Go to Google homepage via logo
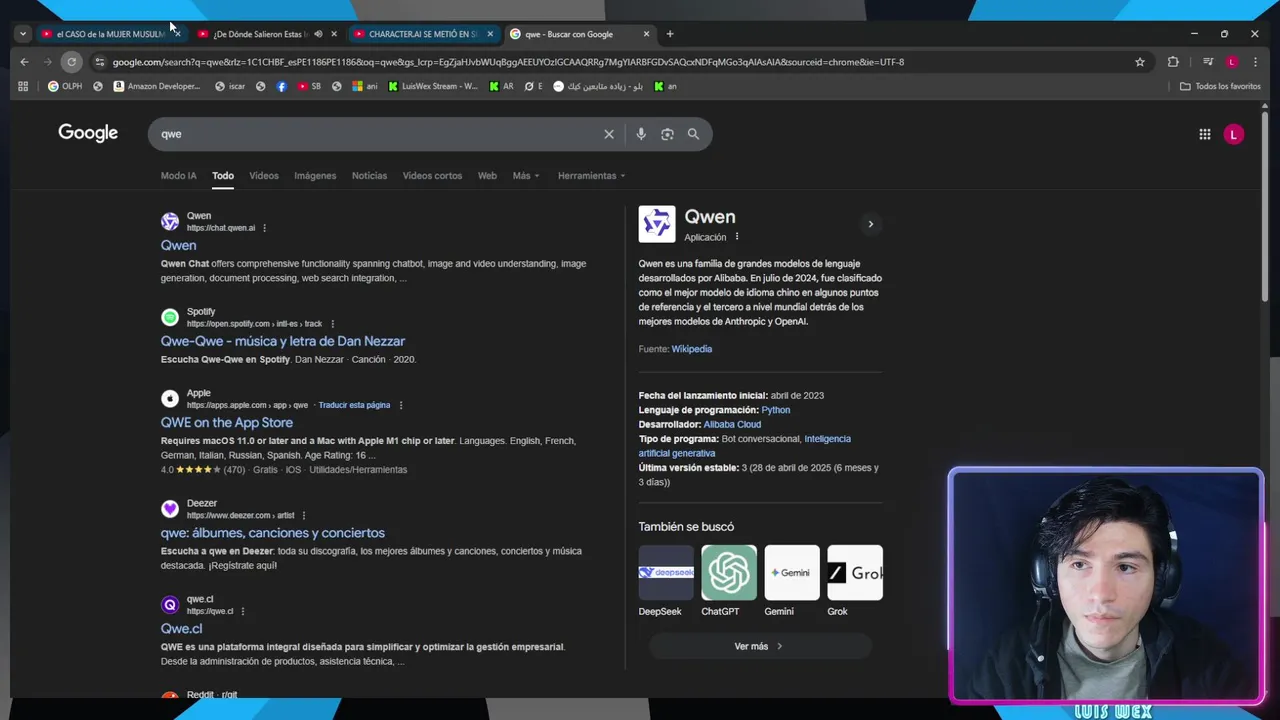Viewport: 1280px width, 720px height. 88,133
